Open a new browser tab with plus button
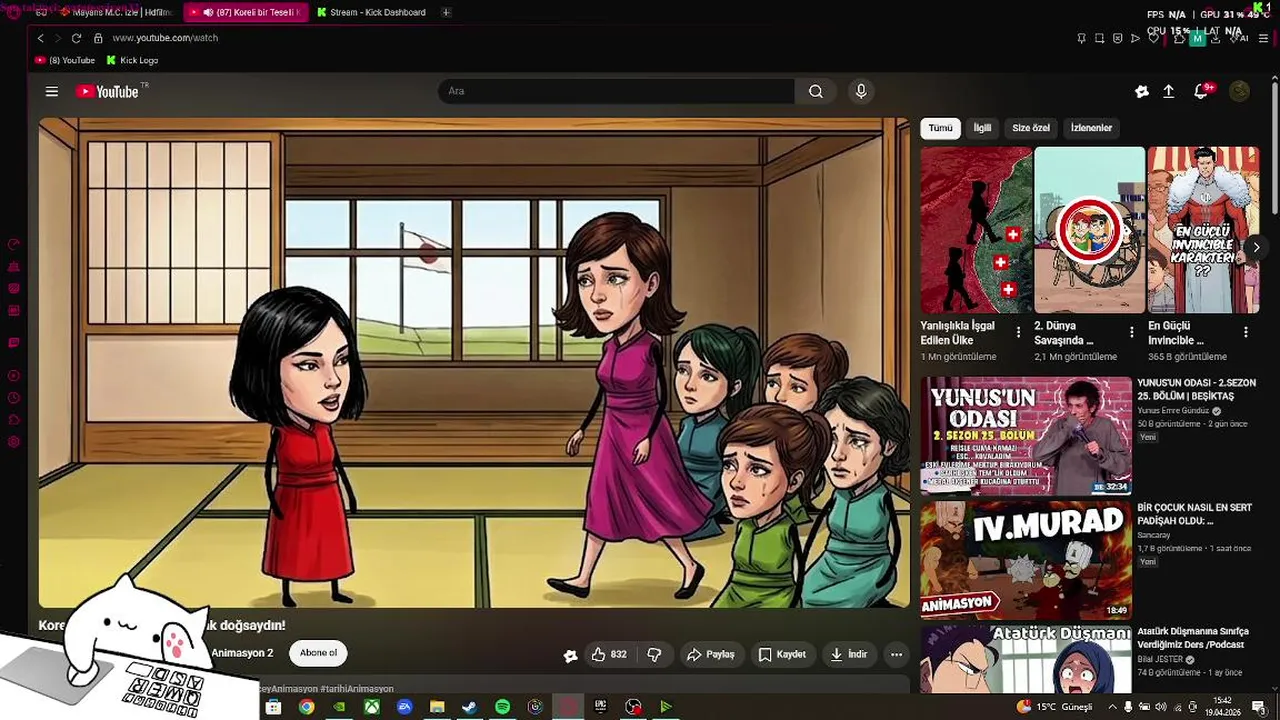1280x720 pixels. click(446, 12)
